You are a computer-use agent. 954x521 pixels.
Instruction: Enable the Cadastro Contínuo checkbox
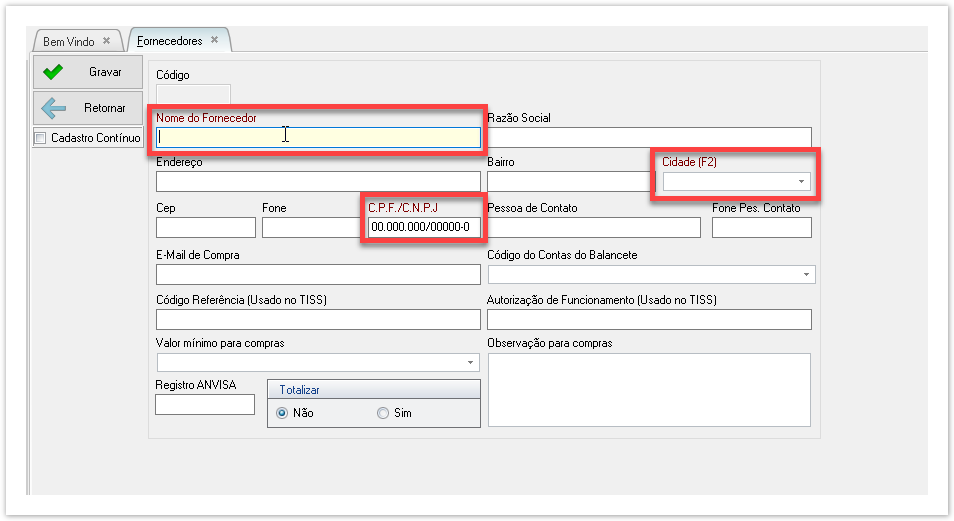coord(40,138)
